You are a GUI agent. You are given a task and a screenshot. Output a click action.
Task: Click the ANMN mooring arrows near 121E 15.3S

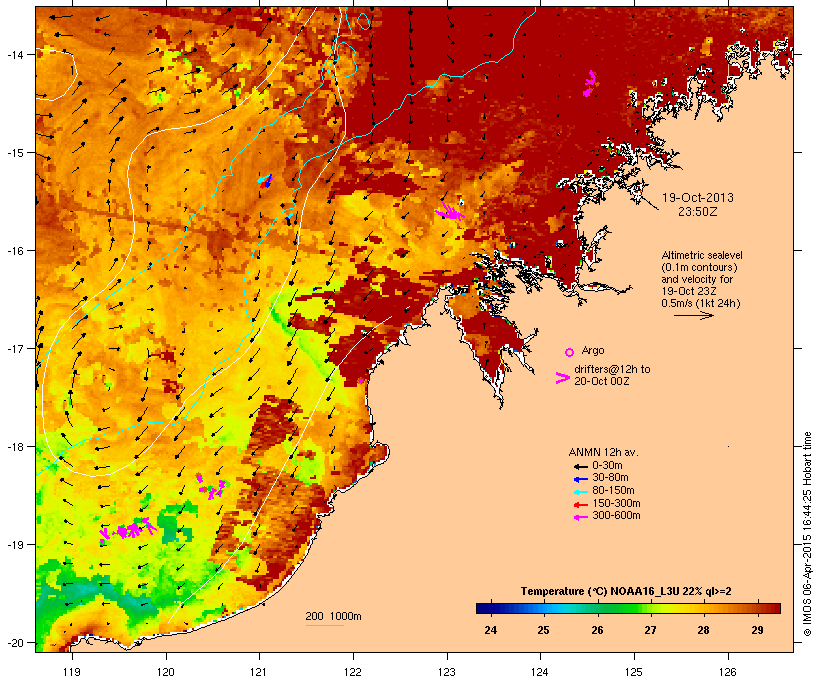(266, 181)
